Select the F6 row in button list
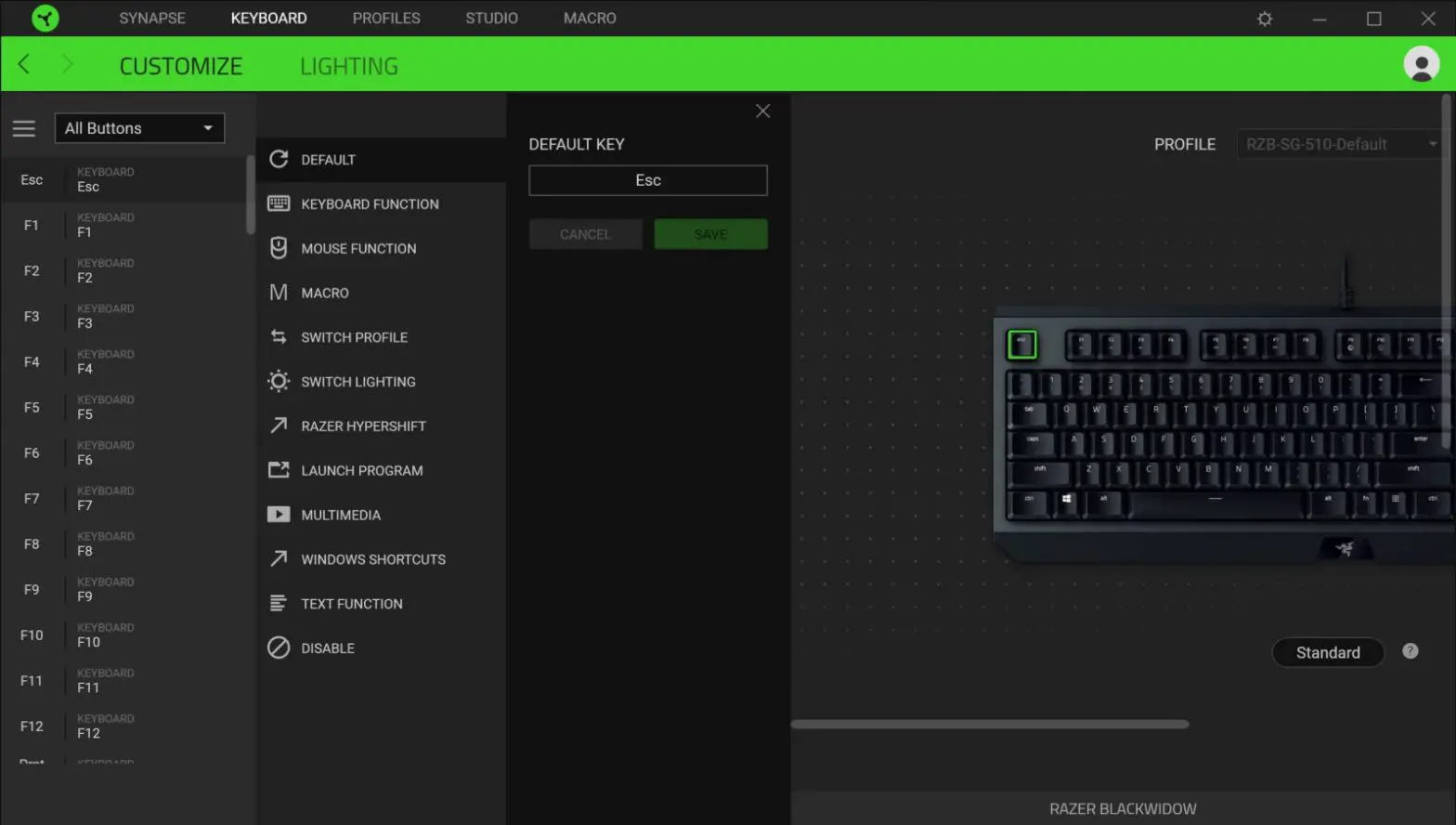Viewport: 1456px width, 825px height. [124, 452]
